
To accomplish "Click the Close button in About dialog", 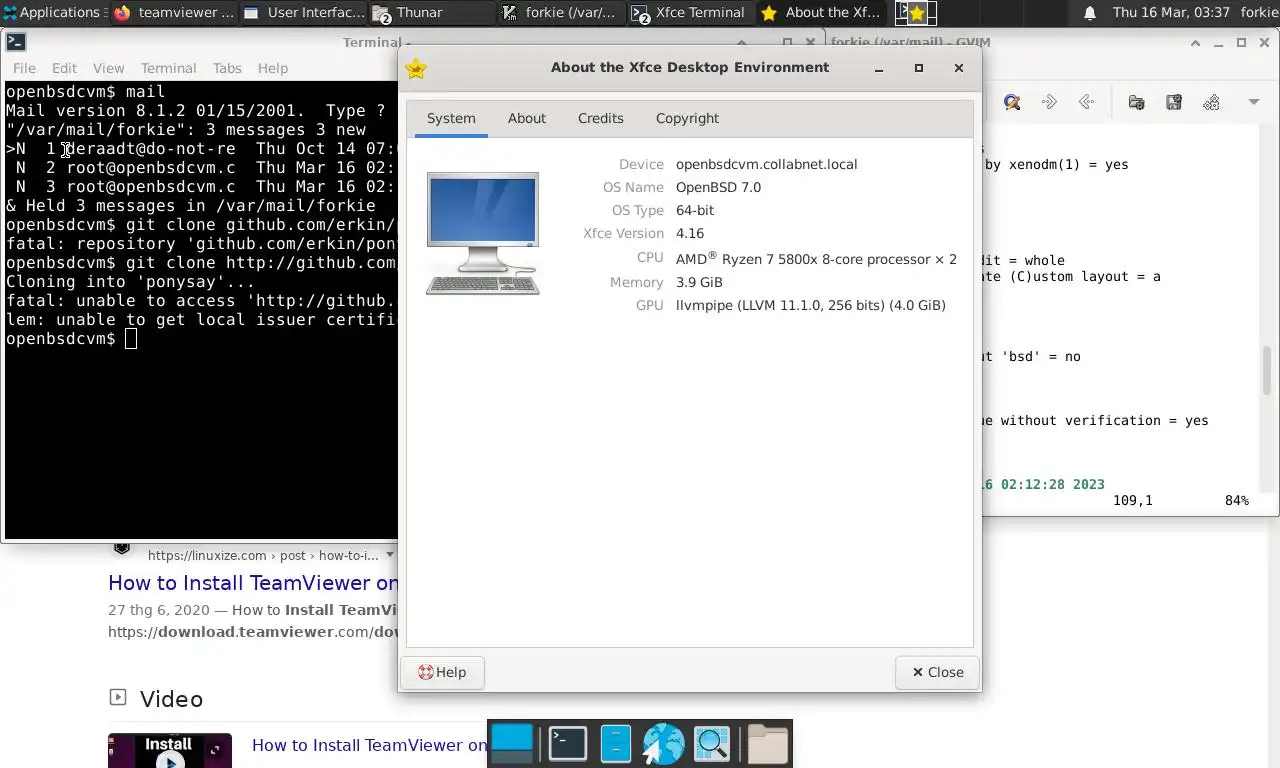I will click(x=938, y=672).
